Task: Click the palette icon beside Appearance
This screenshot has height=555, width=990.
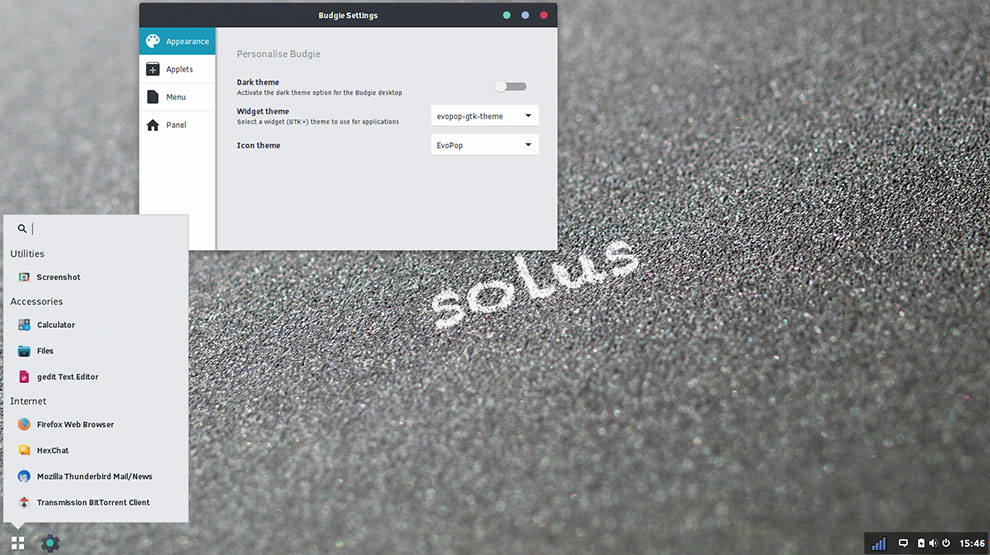Action: coord(153,41)
